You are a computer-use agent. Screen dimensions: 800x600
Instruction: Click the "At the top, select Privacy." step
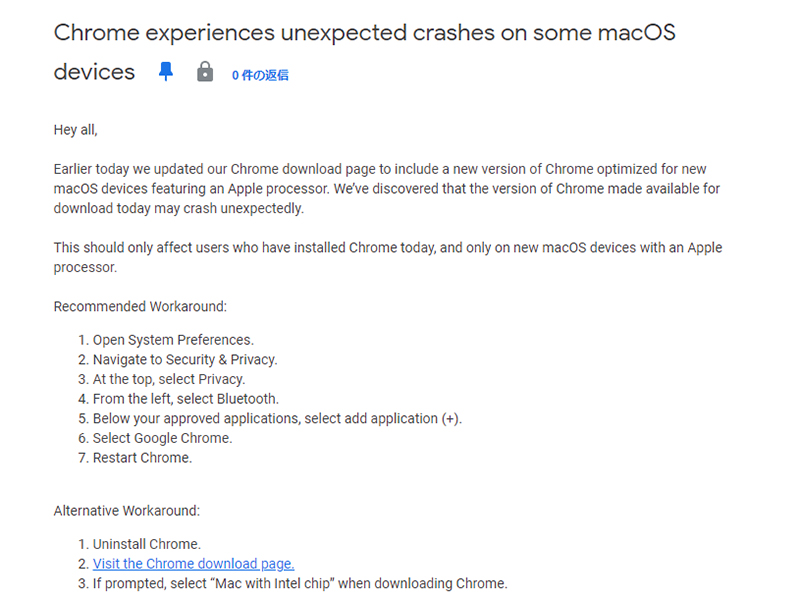169,379
